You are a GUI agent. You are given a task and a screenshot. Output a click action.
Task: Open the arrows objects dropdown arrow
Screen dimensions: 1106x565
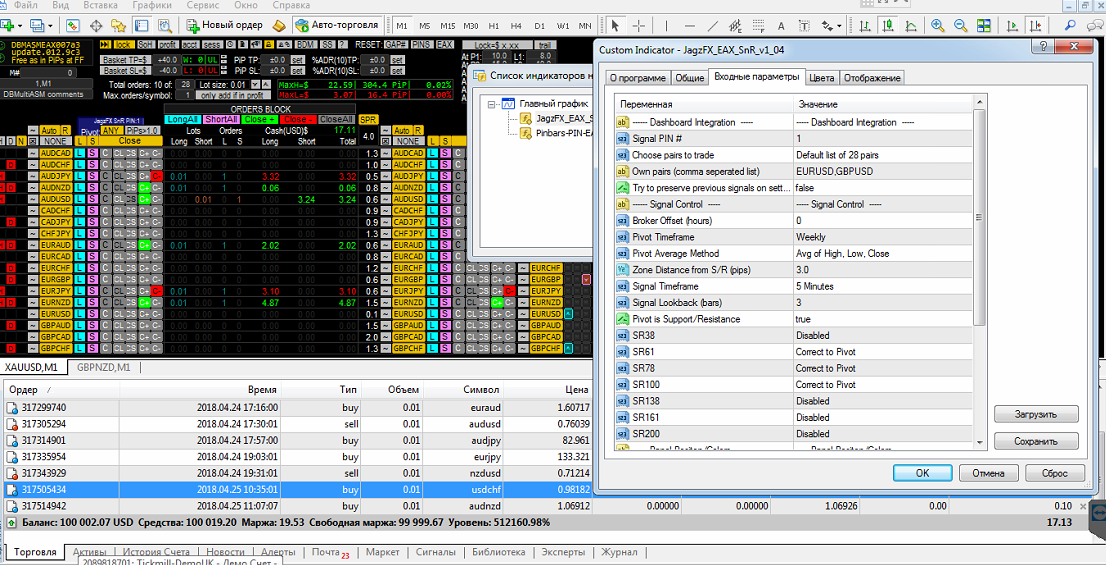pyautogui.click(x=839, y=26)
